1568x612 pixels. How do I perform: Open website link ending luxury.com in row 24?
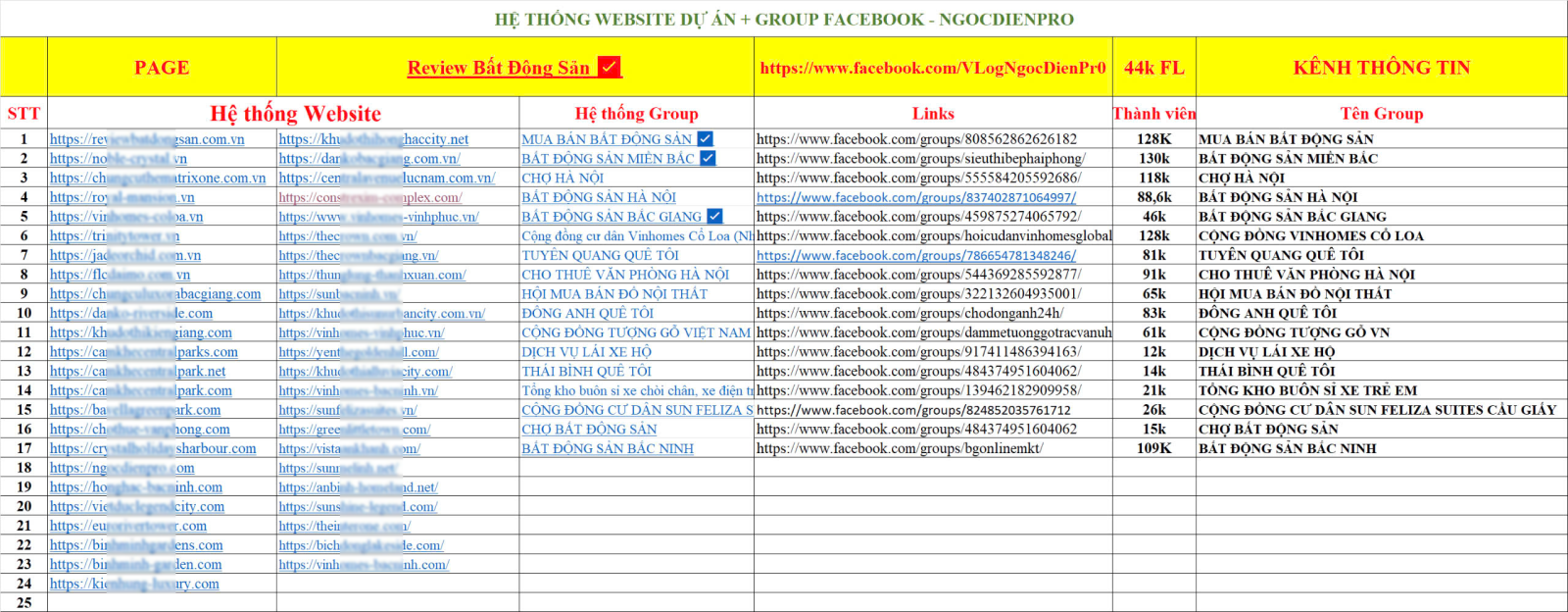point(134,584)
